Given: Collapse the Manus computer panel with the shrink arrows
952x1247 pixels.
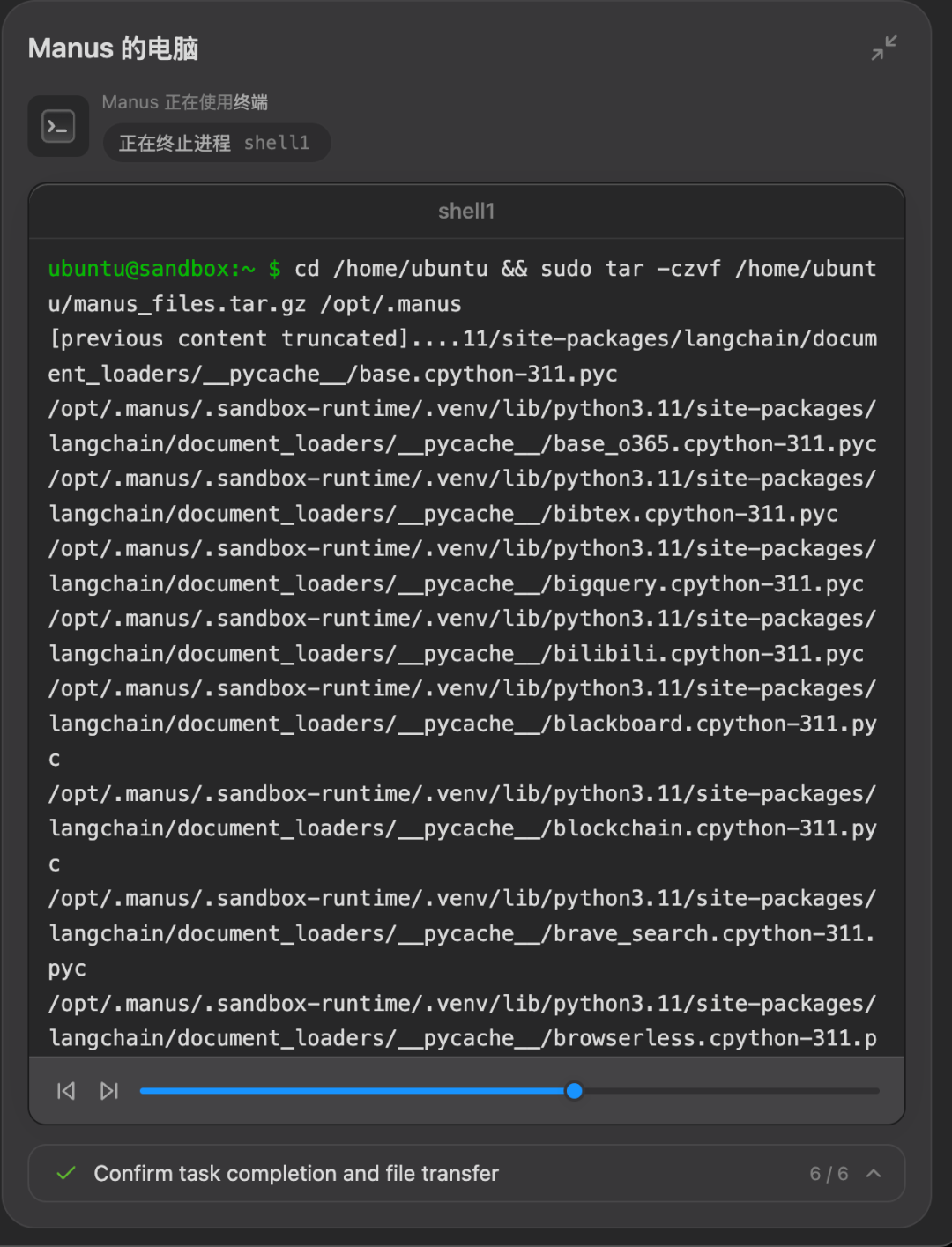Looking at the screenshot, I should point(884,48).
